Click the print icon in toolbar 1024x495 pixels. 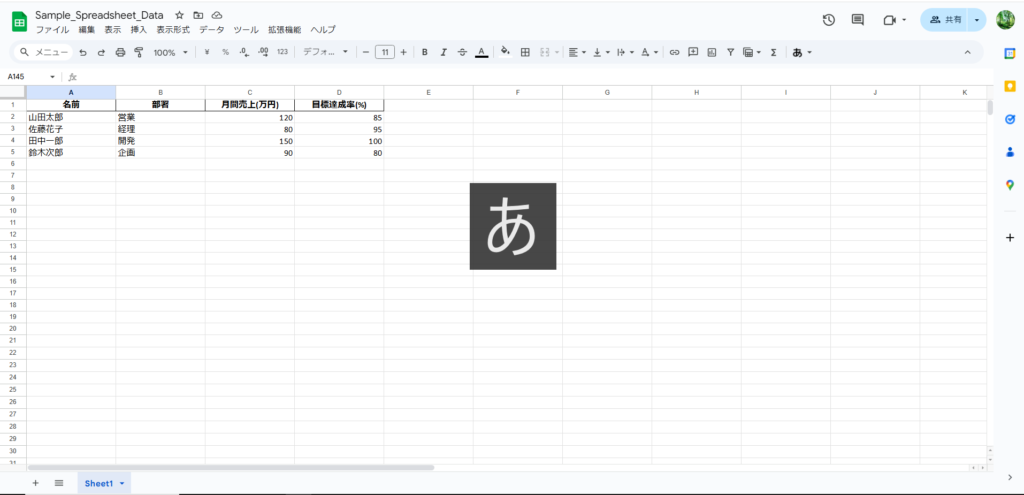(x=120, y=52)
